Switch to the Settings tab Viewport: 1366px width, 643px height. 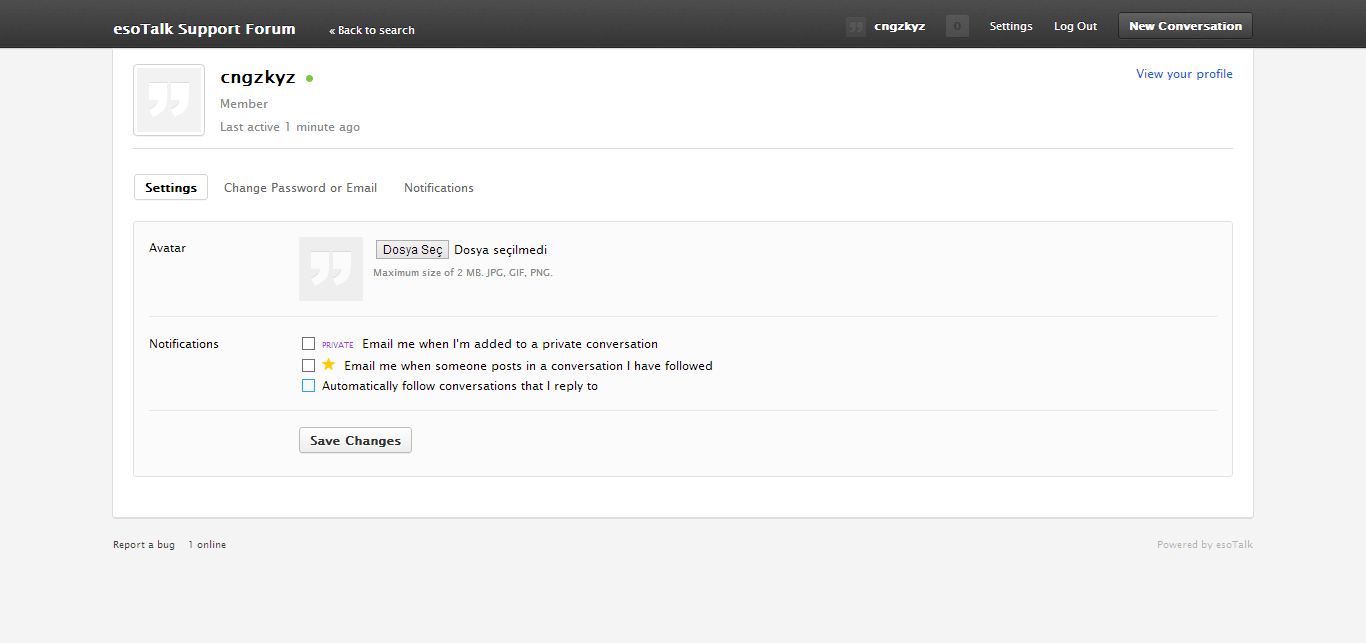[x=171, y=188]
